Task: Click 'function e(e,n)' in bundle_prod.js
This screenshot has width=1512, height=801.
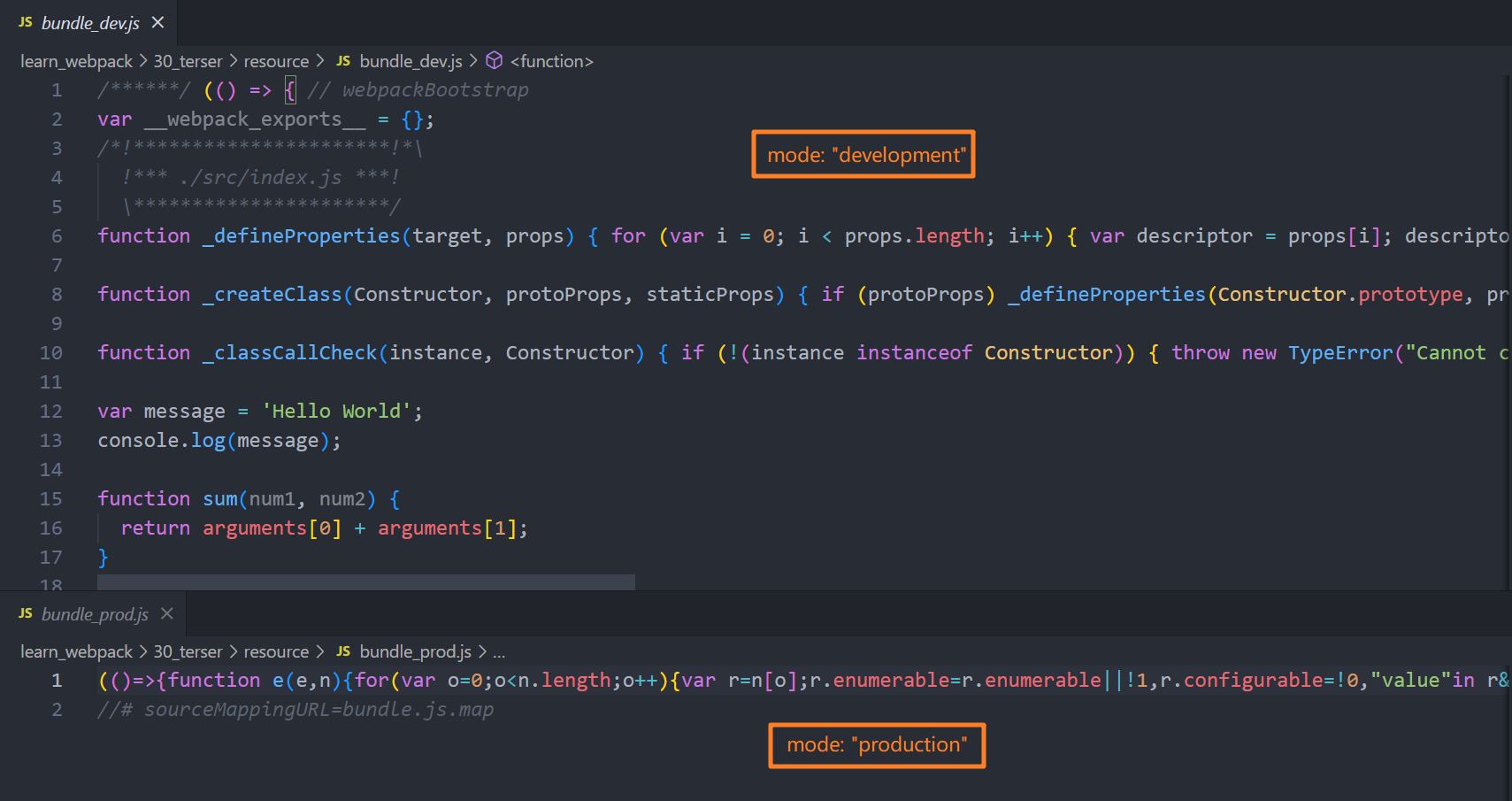Action: coord(255,681)
